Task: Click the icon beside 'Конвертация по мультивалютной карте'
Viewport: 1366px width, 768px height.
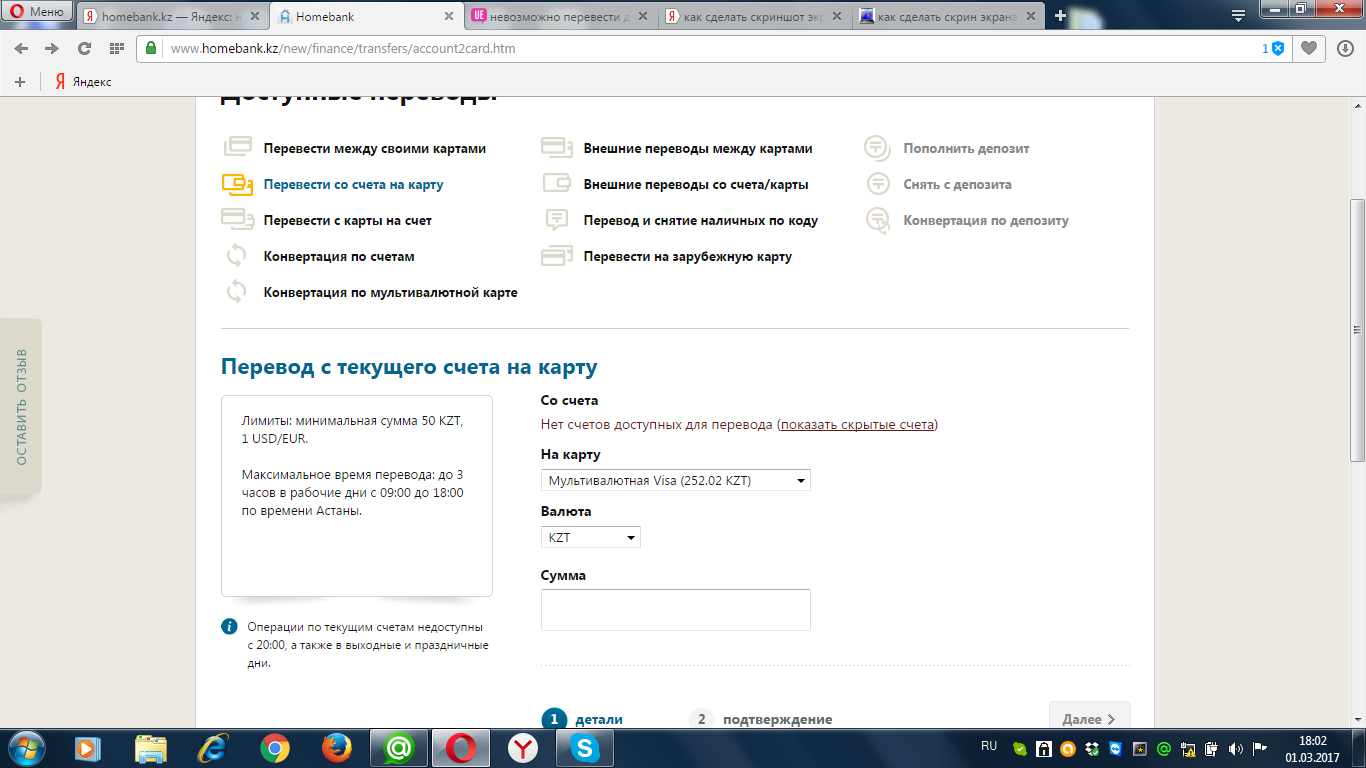Action: (237, 292)
